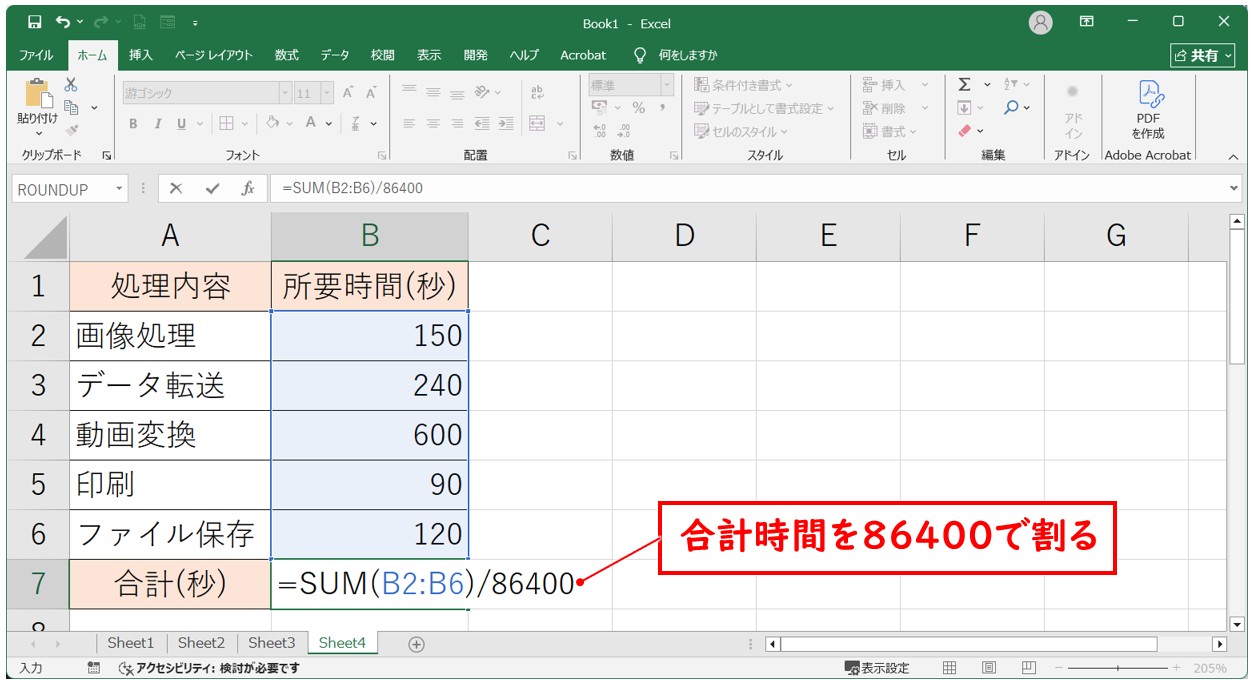Cut selection with the scissors icon
Screen dimensions: 1254x686
pos(71,85)
